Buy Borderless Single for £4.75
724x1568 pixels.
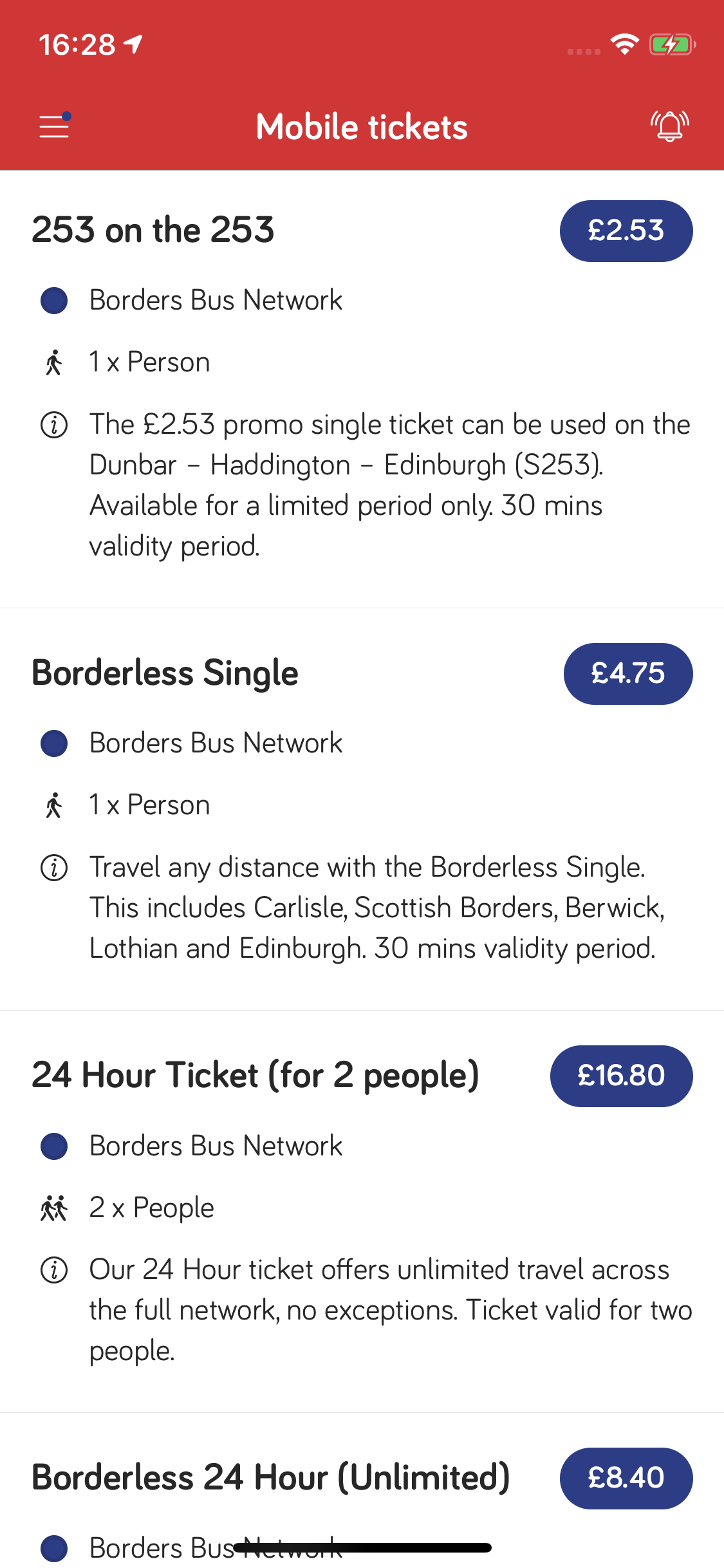pyautogui.click(x=627, y=674)
